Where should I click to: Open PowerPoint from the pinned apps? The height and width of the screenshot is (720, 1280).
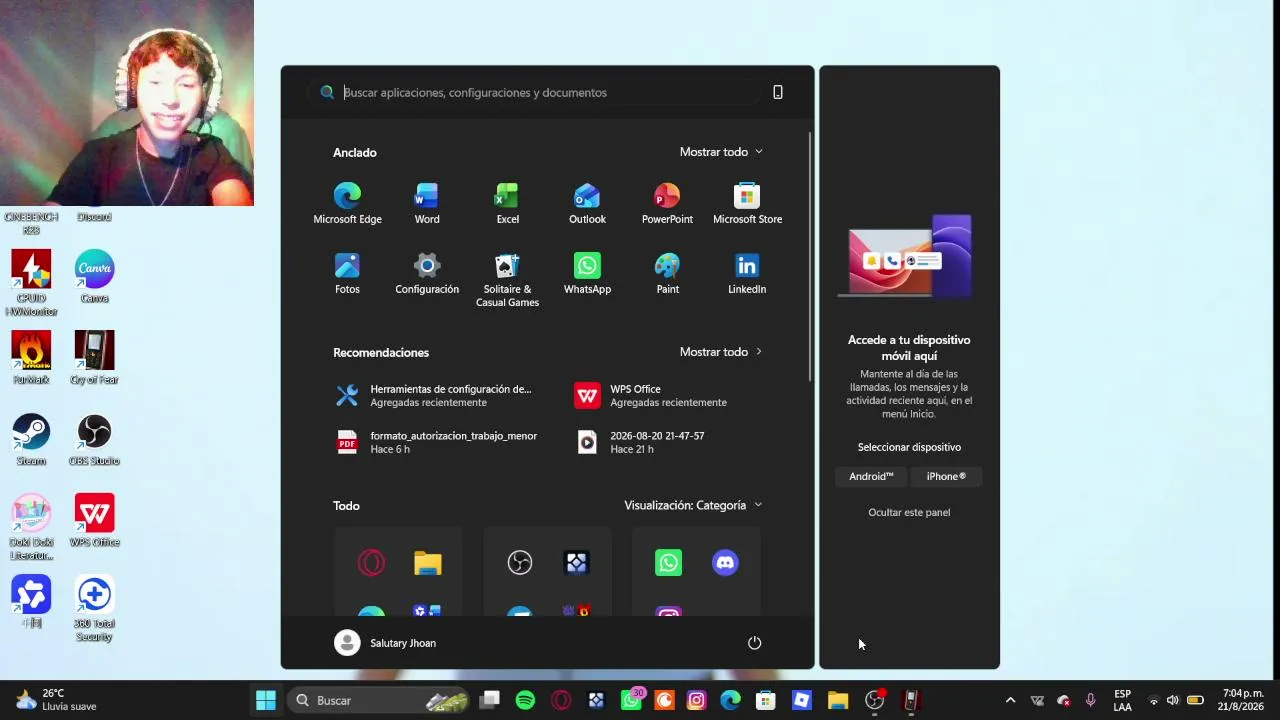coord(667,203)
